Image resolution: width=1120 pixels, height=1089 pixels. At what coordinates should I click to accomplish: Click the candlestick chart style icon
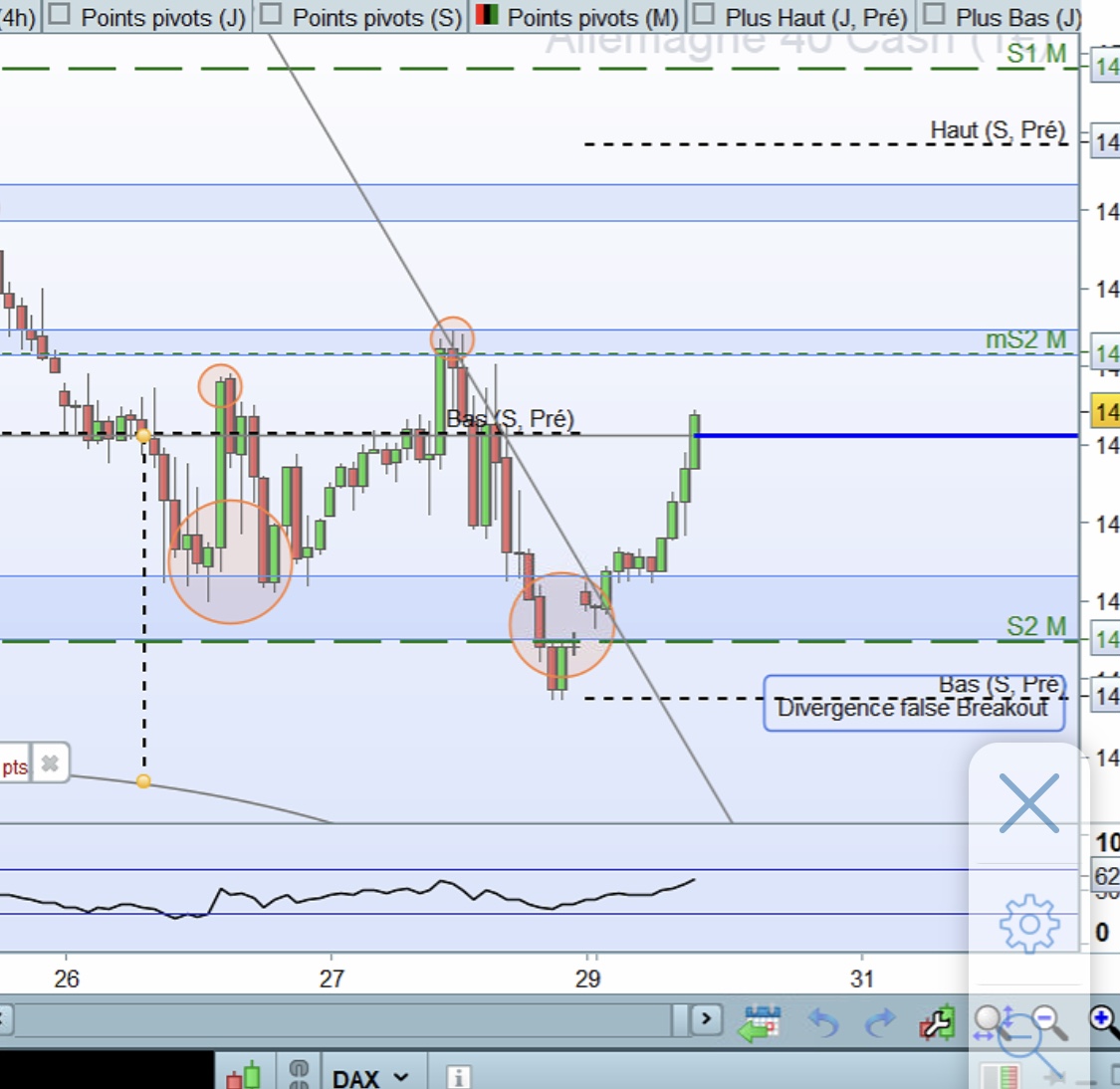point(244,1075)
